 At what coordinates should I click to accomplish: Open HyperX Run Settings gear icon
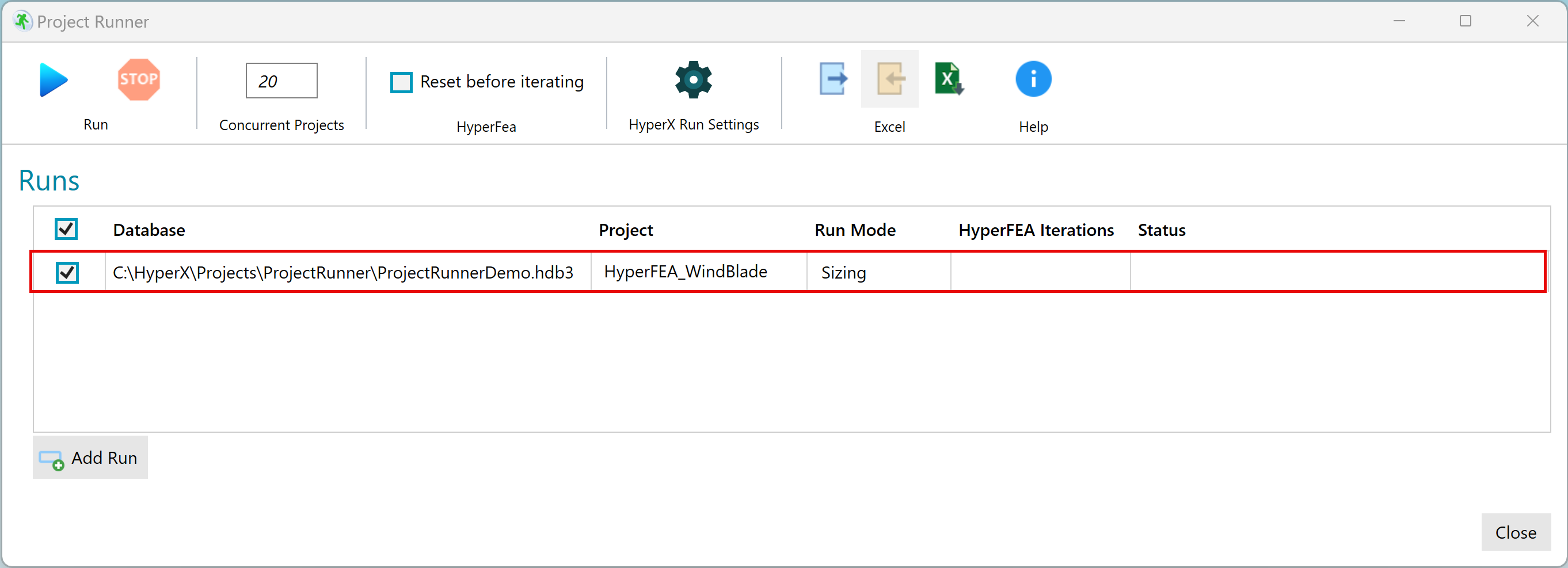693,80
